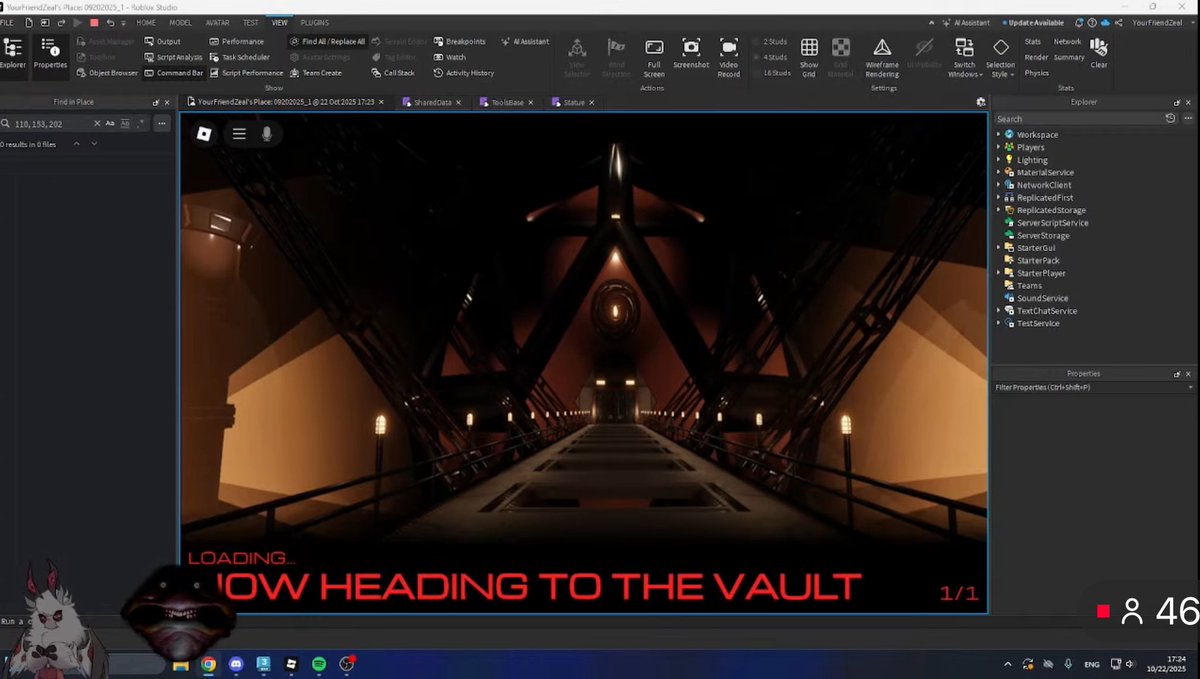The width and height of the screenshot is (1200, 679).
Task: Expand the StarterGui tree node
Action: coord(998,248)
